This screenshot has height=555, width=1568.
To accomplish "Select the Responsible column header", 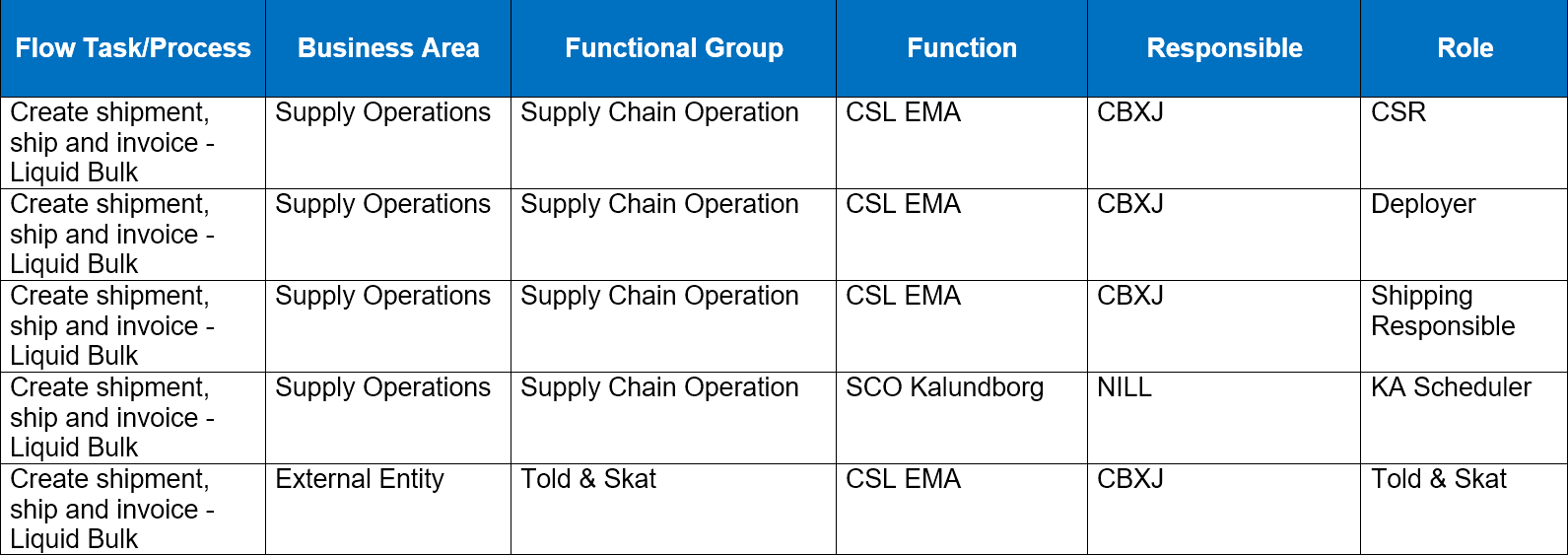I will [x=1224, y=48].
